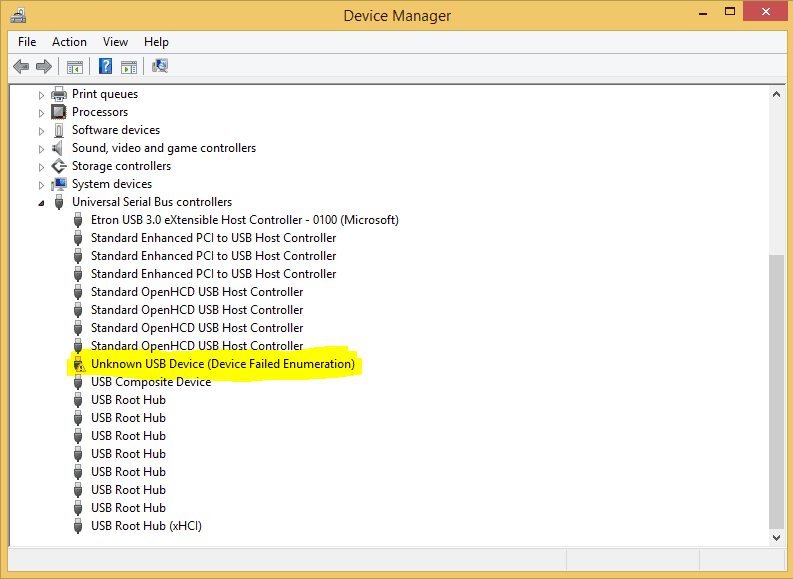Click the Show/Hide Action Pane toolbar icon
793x579 pixels.
pyautogui.click(x=129, y=66)
